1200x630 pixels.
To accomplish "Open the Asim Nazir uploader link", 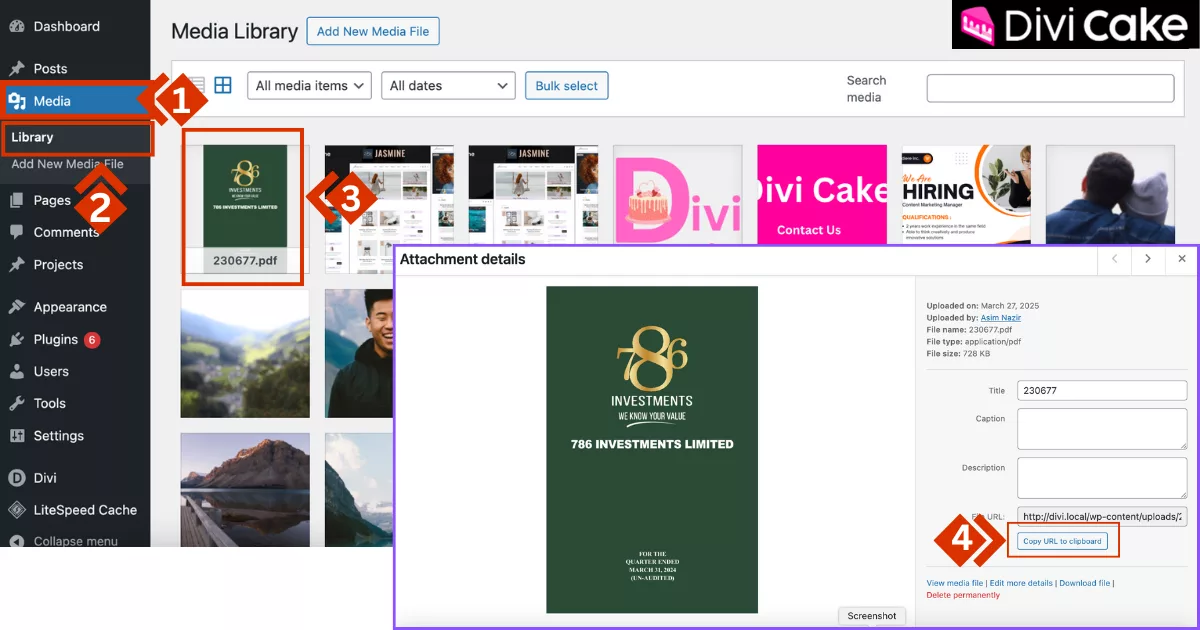I will pyautogui.click(x=1000, y=318).
